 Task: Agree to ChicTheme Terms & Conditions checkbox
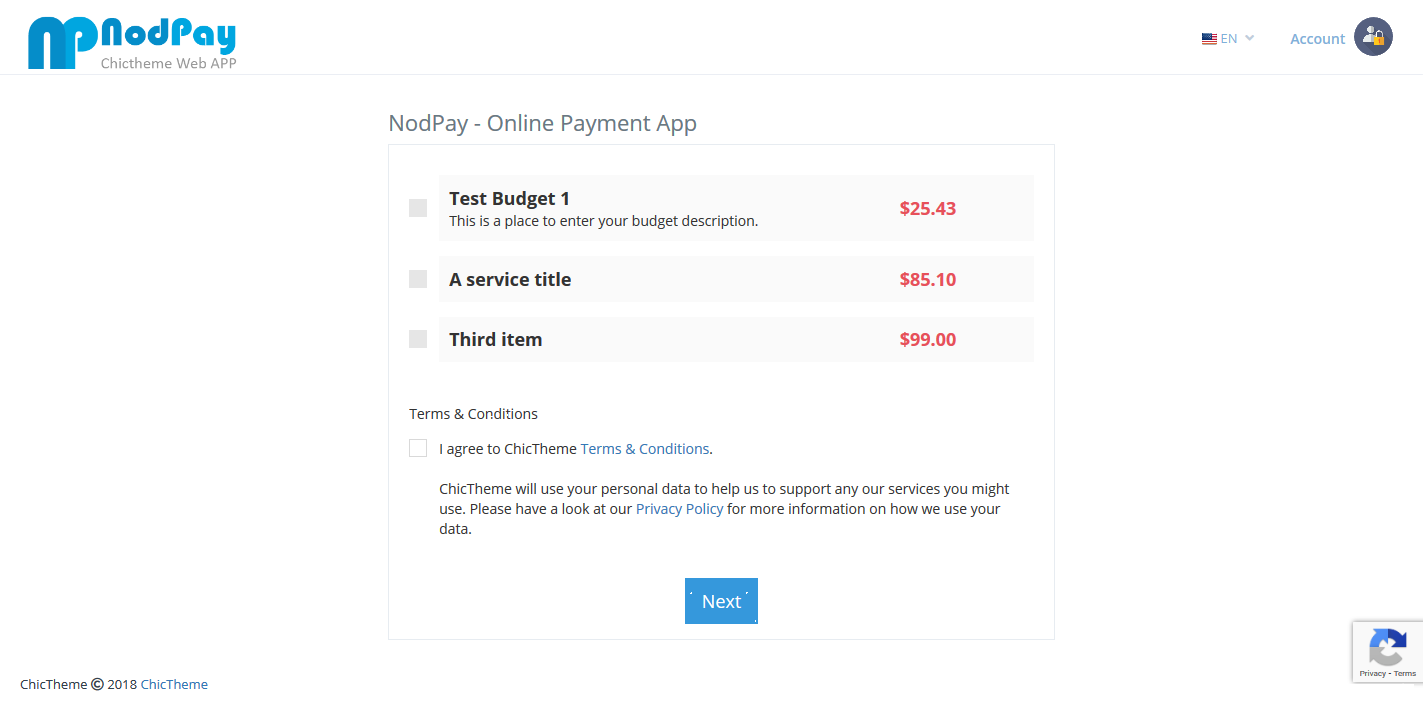(418, 448)
